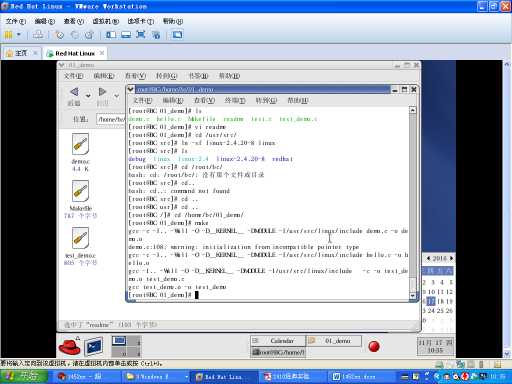Image resolution: width=512 pixels, height=384 pixels.
Task: Open terminal window 编辑(E) menu
Action: tap(173, 100)
